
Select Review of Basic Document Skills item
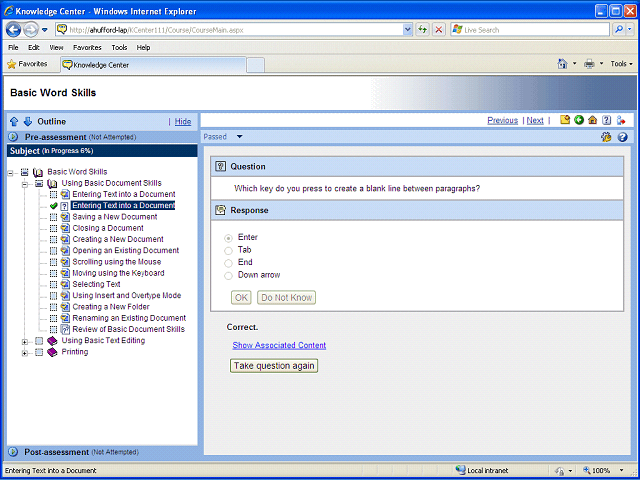pos(129,329)
